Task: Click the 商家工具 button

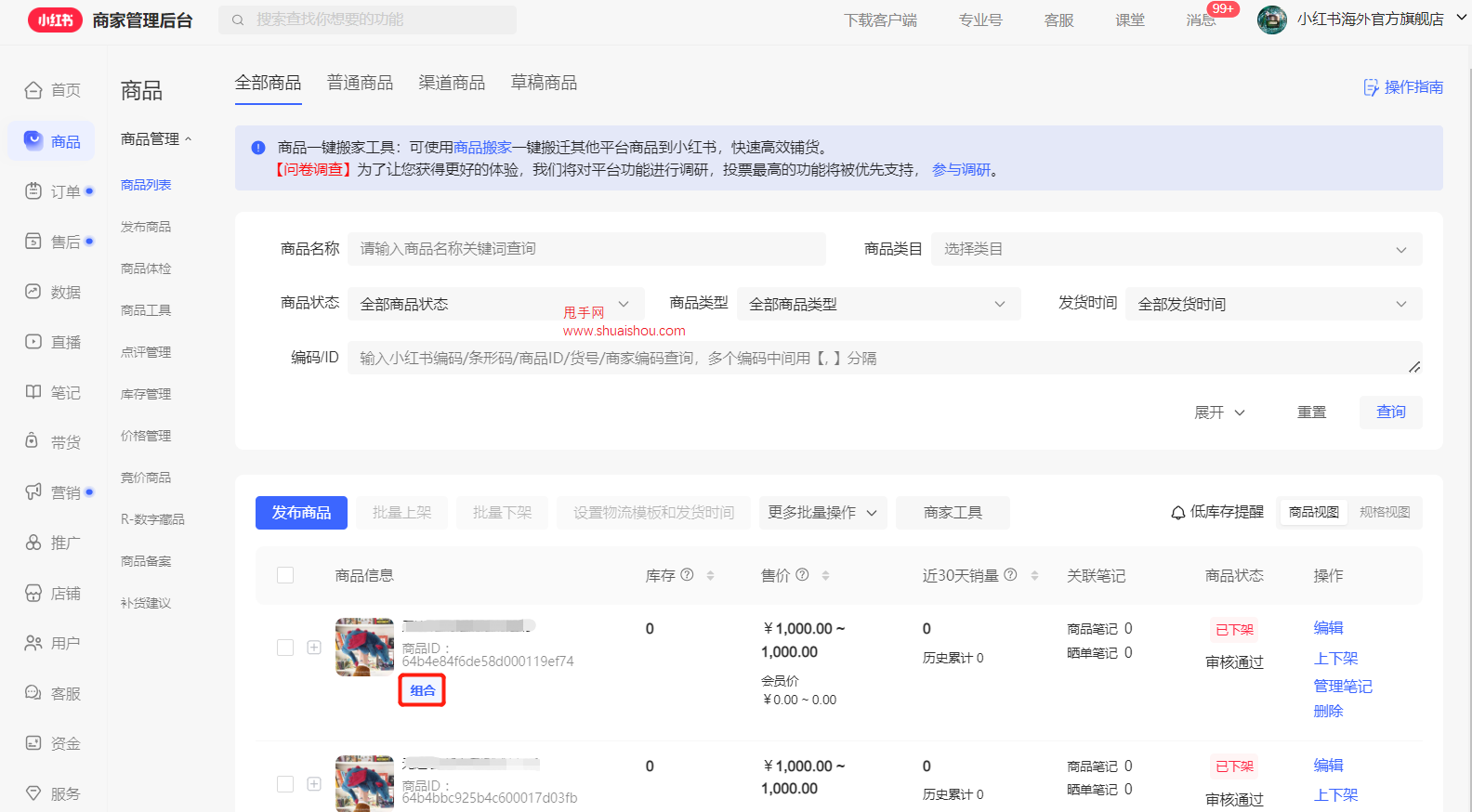Action: 953,513
